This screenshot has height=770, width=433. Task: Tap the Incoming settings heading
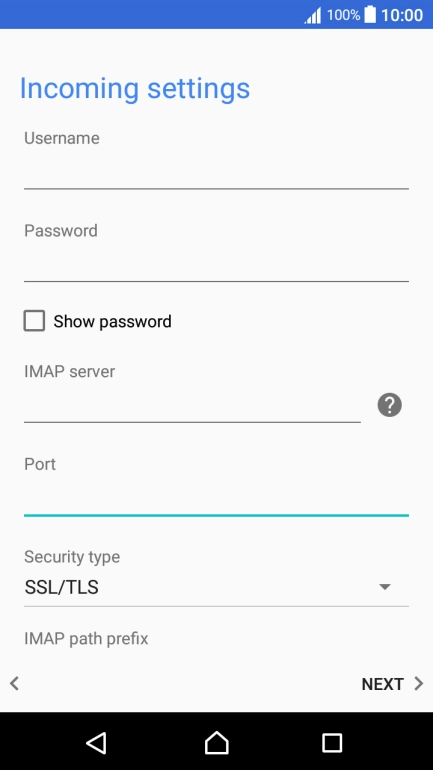coord(135,89)
